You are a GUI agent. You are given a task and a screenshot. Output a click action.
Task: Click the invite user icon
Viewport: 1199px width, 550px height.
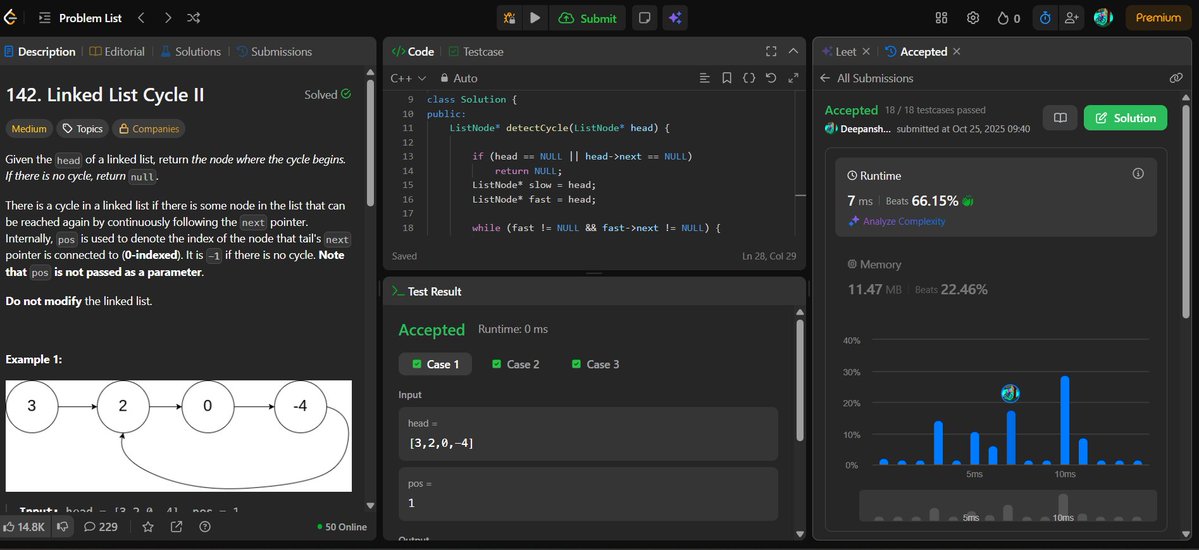(x=1072, y=18)
